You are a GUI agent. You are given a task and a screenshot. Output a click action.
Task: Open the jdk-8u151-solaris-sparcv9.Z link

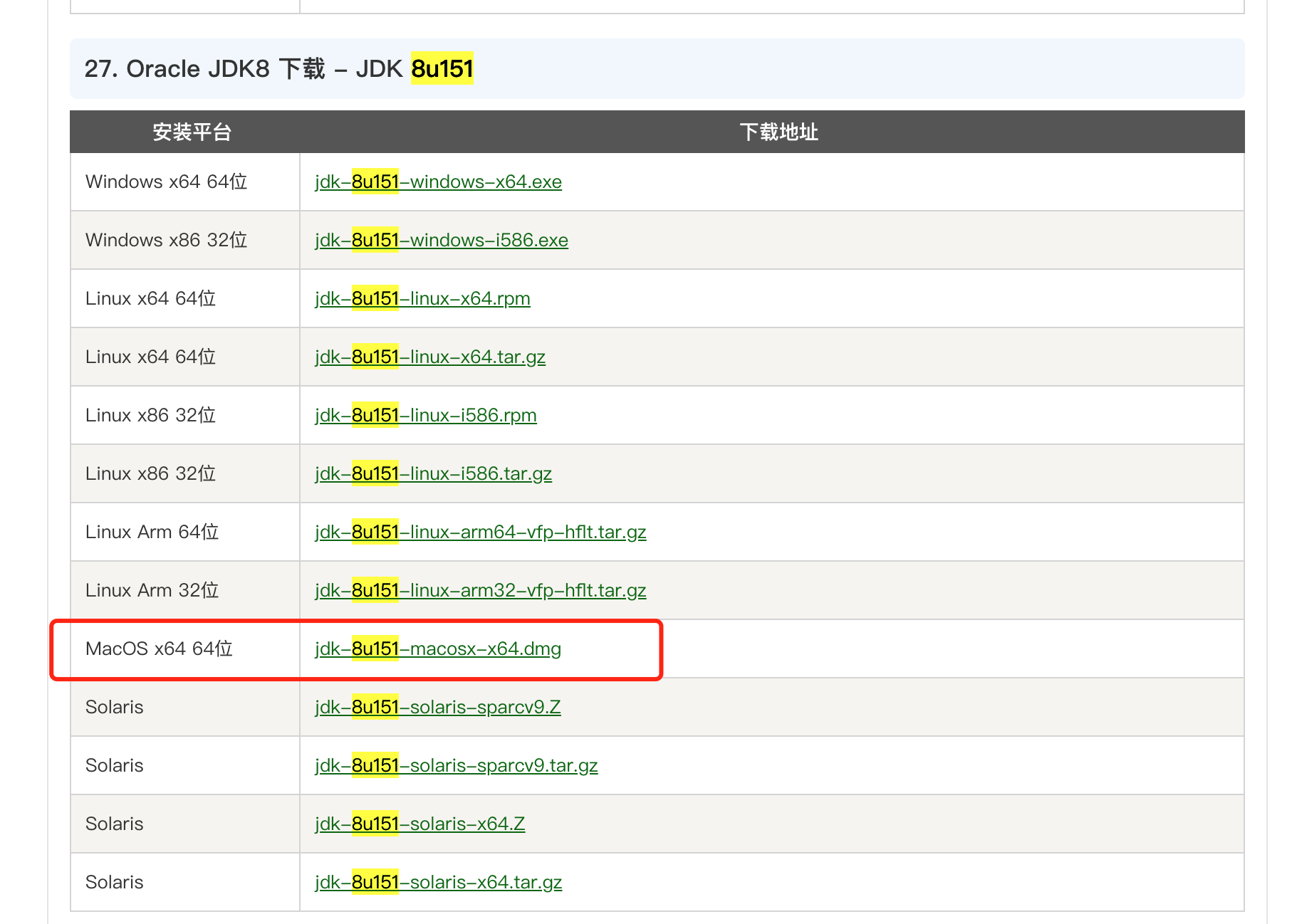[x=438, y=708]
